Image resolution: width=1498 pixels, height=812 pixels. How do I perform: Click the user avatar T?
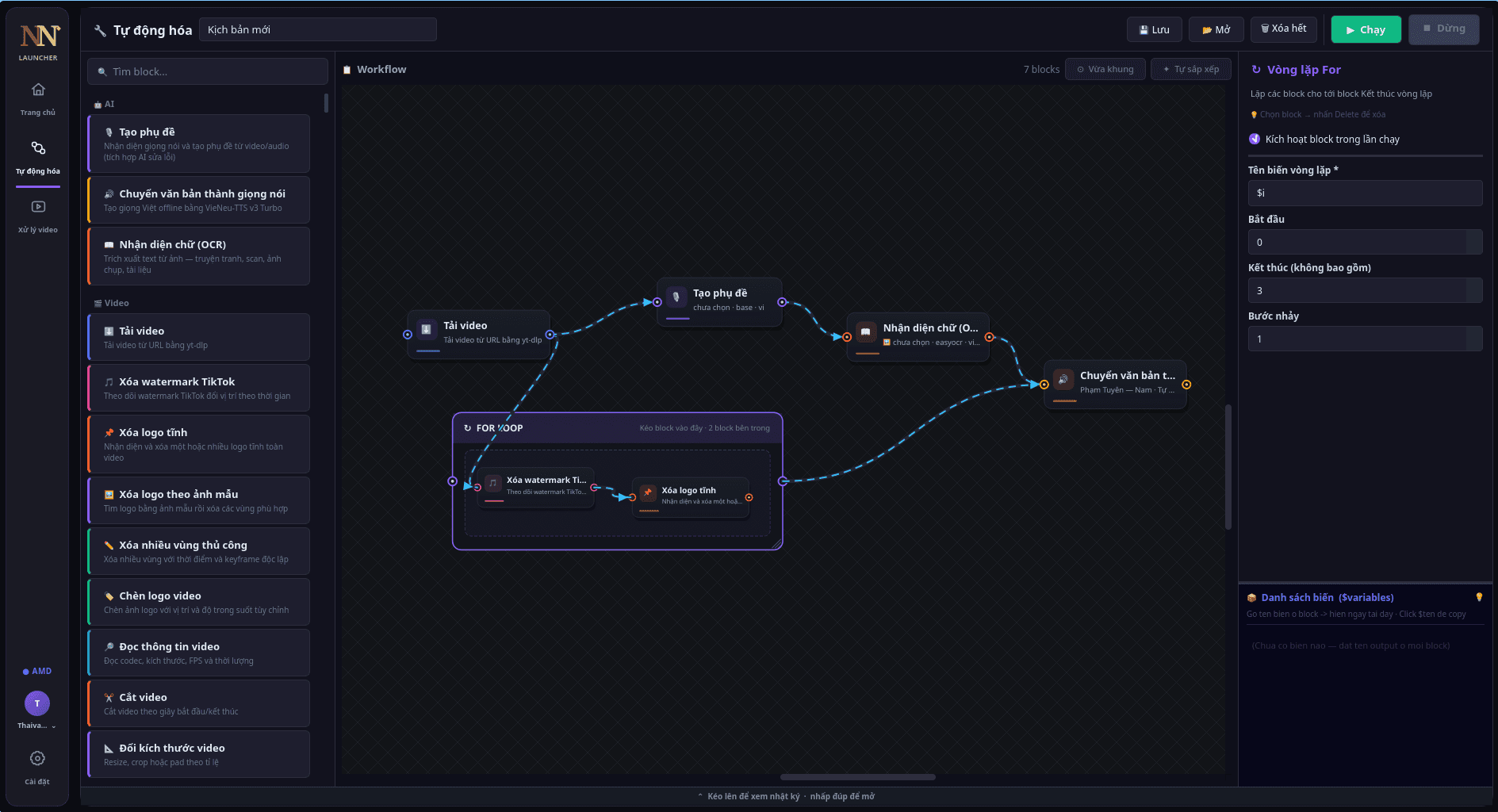click(37, 703)
